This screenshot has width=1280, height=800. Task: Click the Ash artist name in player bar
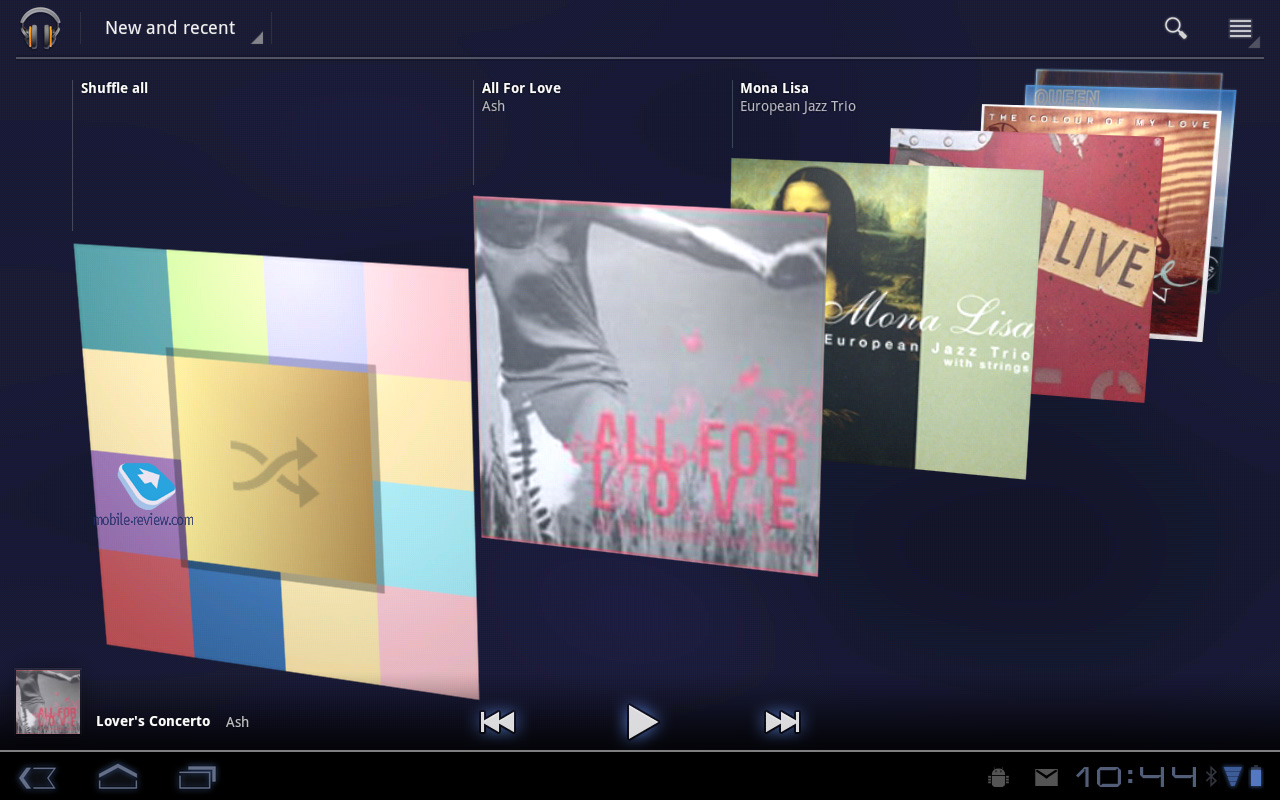(237, 722)
